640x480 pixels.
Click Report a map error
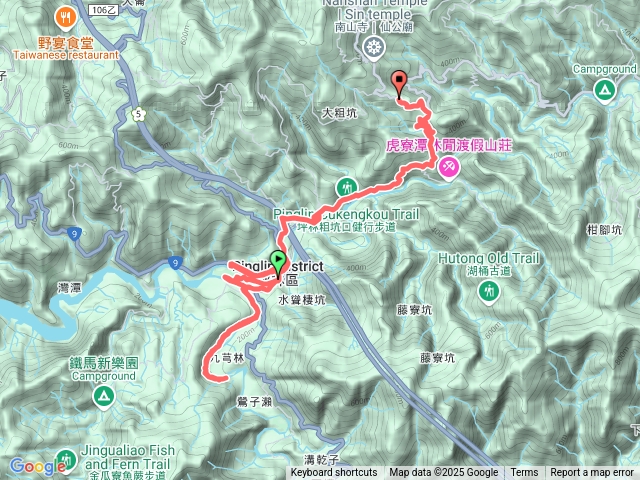(591, 473)
